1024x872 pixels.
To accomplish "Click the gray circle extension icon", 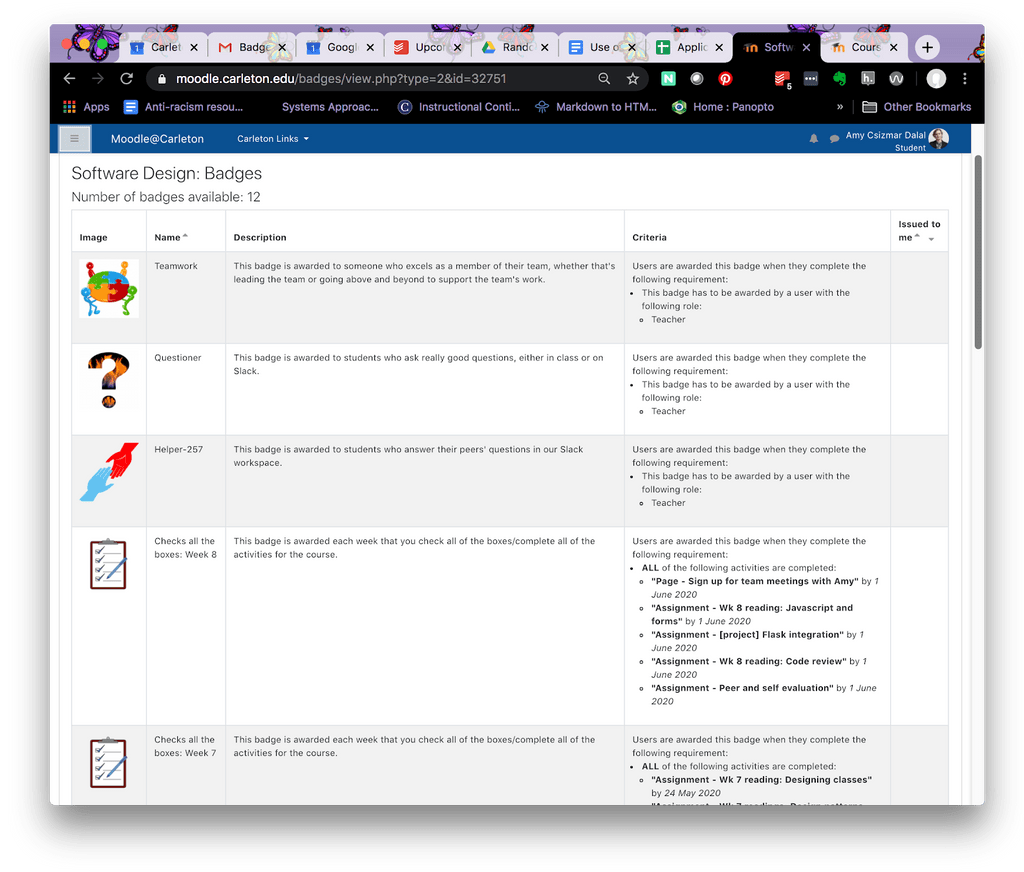I will (697, 78).
